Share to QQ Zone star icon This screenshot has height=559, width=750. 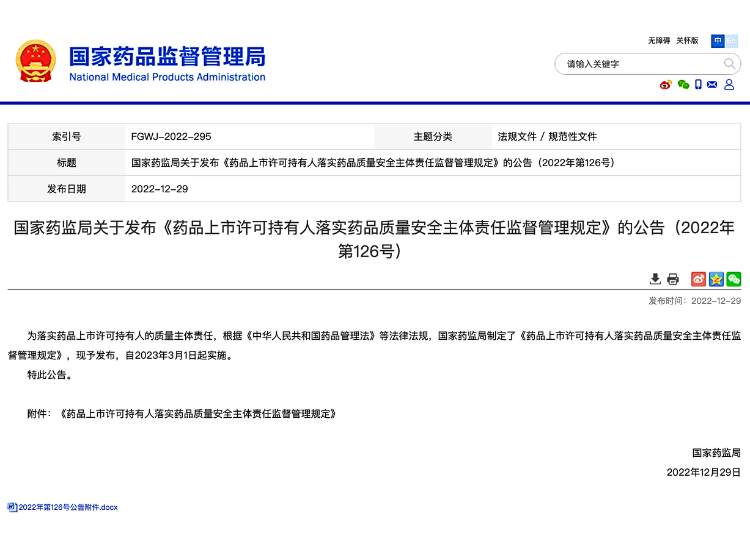click(716, 279)
